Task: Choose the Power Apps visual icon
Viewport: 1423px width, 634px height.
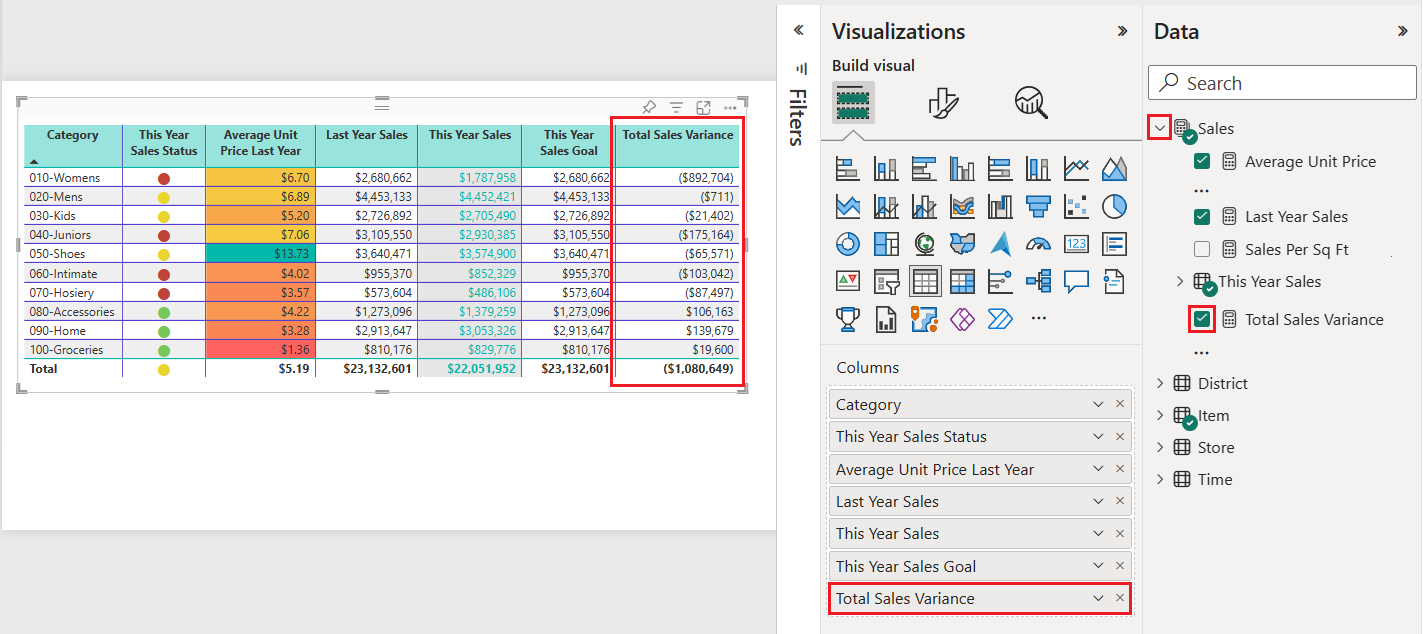Action: click(x=962, y=319)
